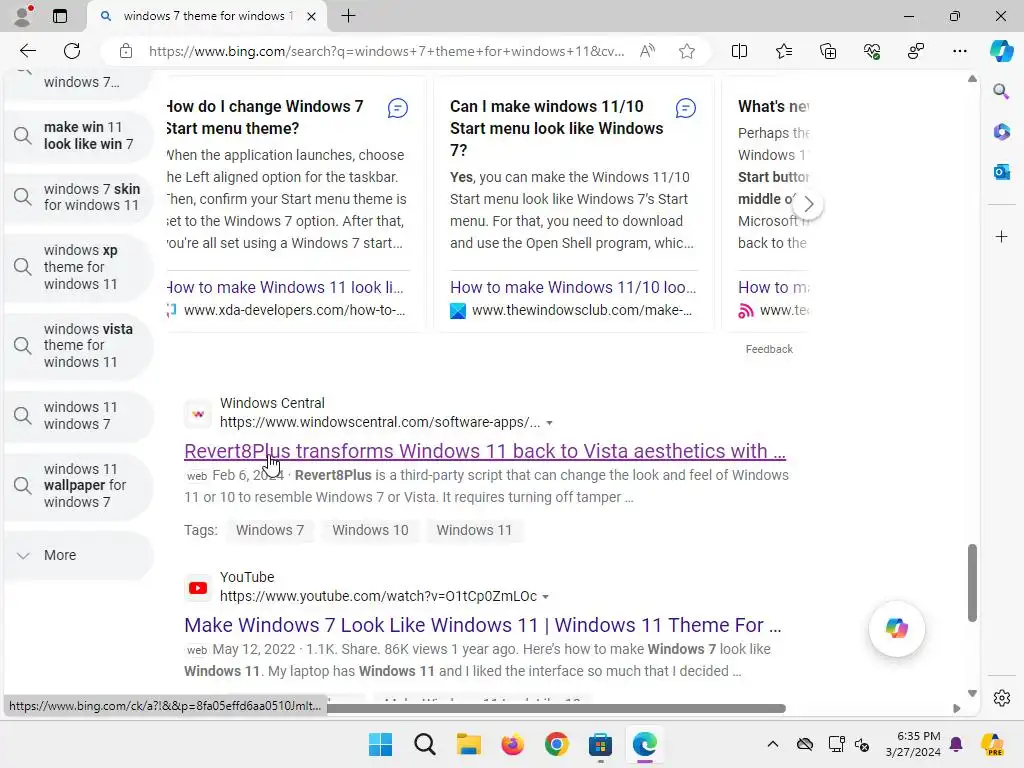Show hidden system tray icons
The image size is (1024, 768).
[773, 744]
